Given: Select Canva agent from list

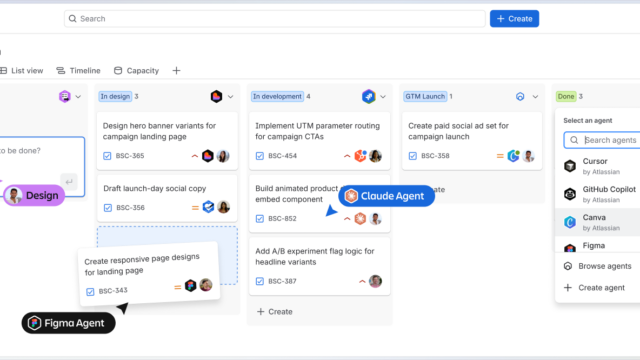Looking at the screenshot, I should click(598, 222).
